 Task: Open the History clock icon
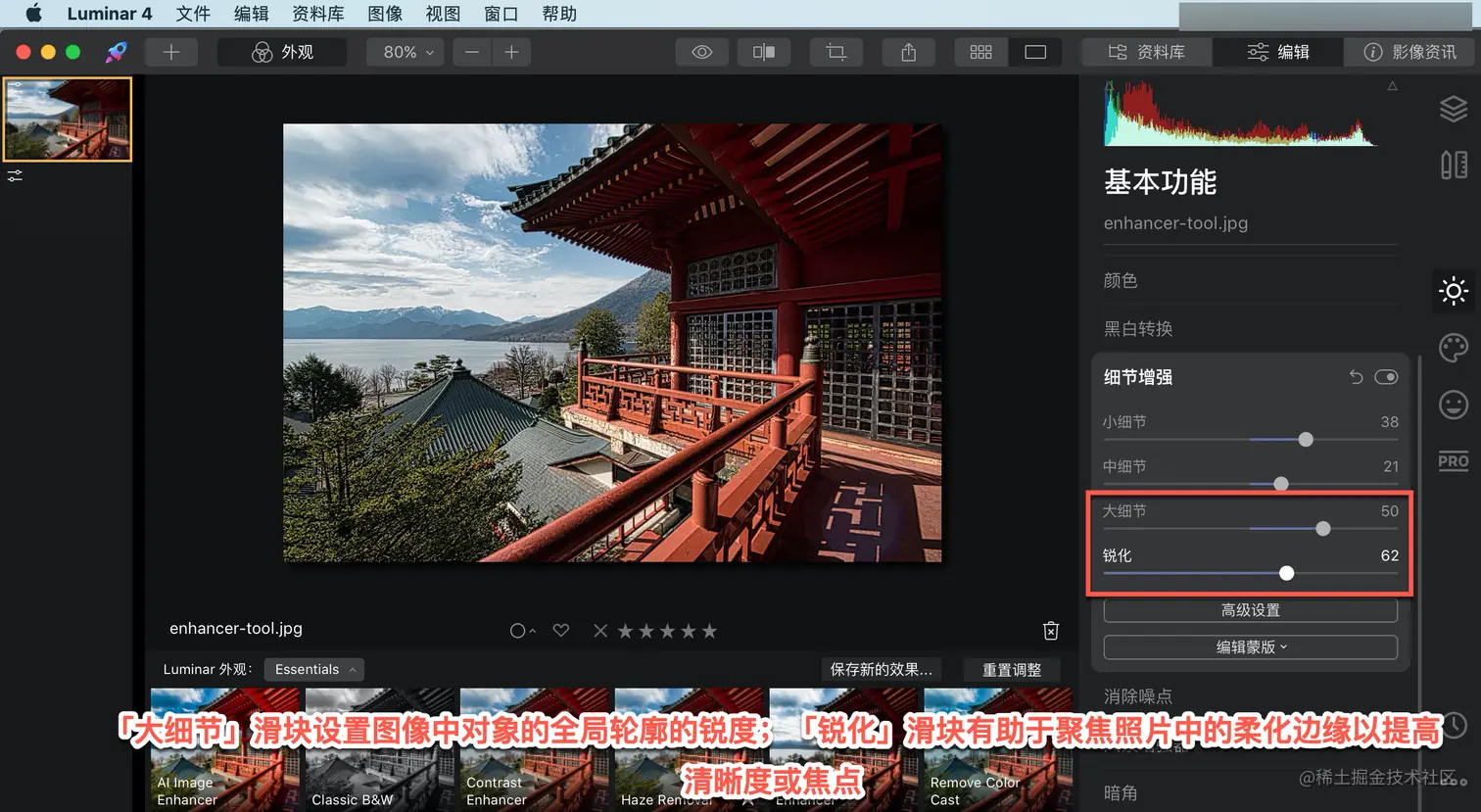click(x=1456, y=726)
